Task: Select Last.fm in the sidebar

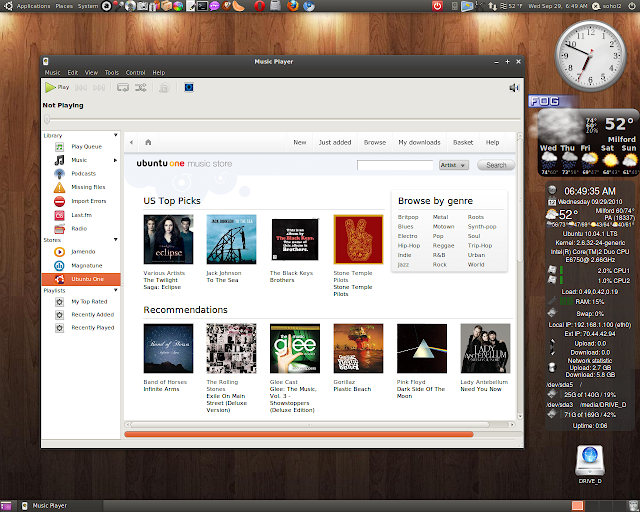Action: (x=81, y=215)
